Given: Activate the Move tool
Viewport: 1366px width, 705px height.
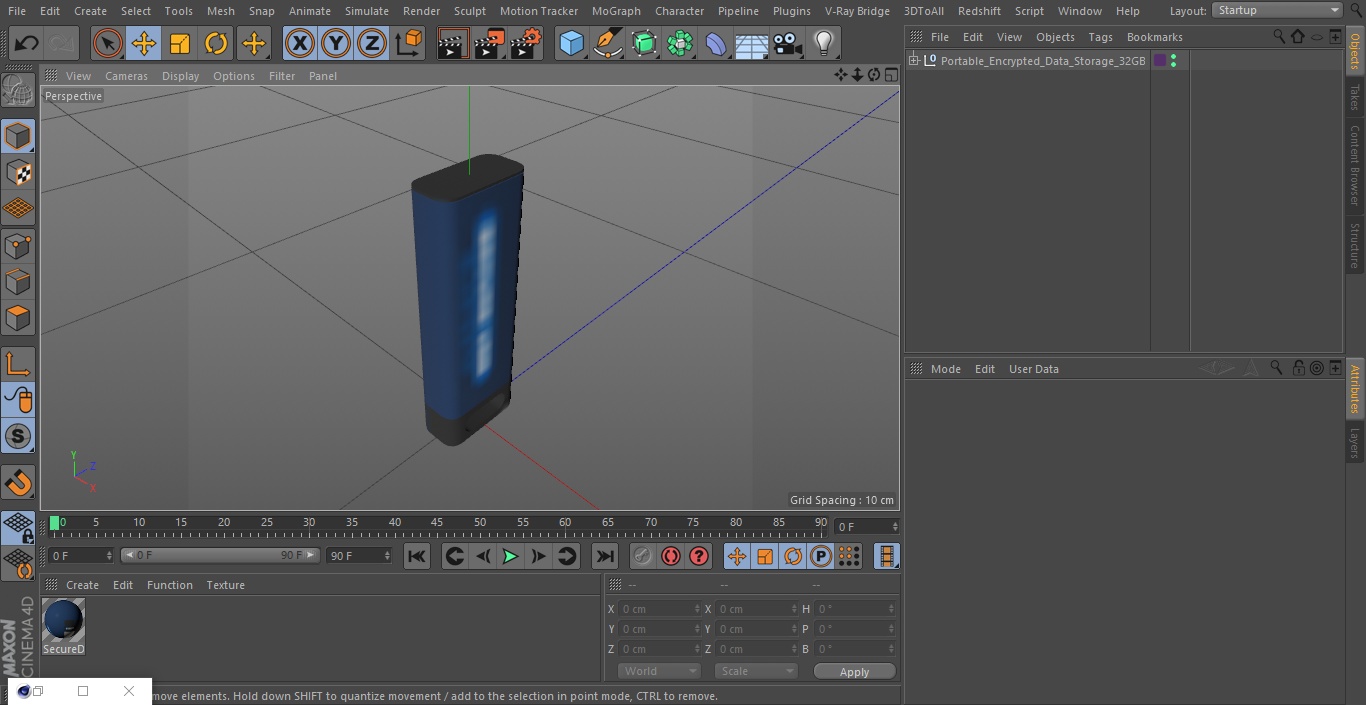Looking at the screenshot, I should coord(144,43).
